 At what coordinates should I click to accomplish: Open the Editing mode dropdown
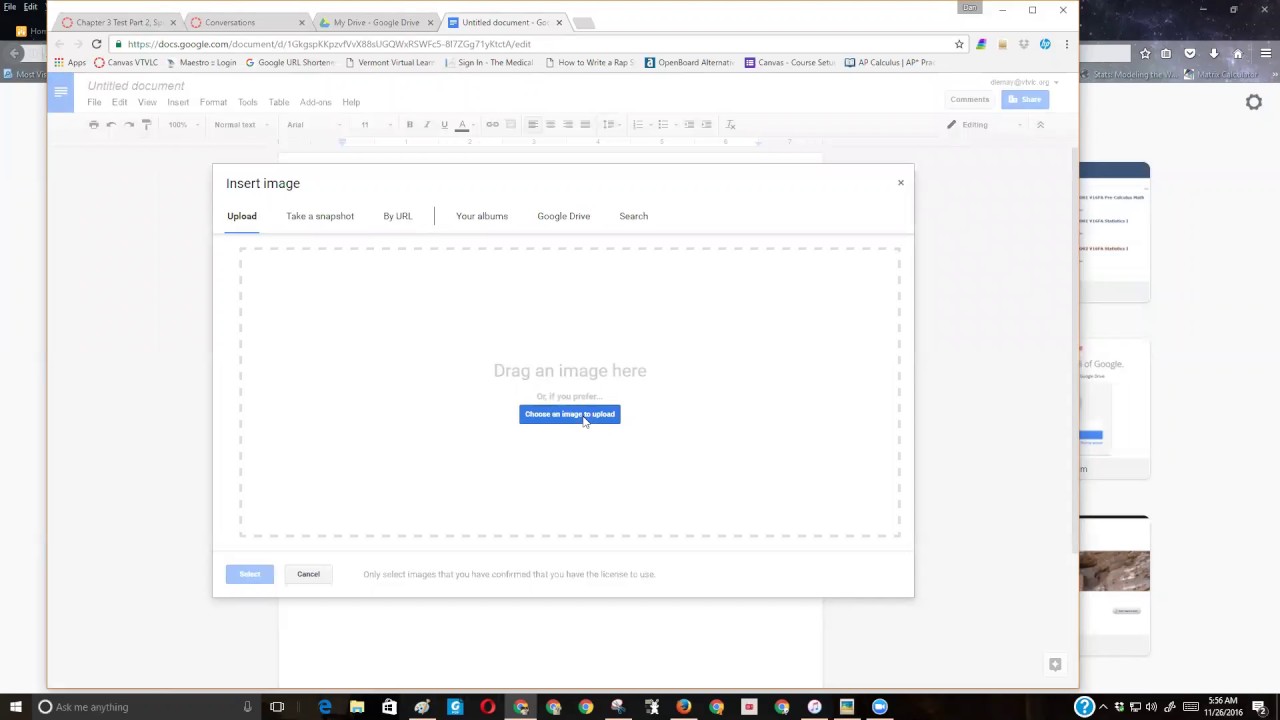tap(984, 125)
